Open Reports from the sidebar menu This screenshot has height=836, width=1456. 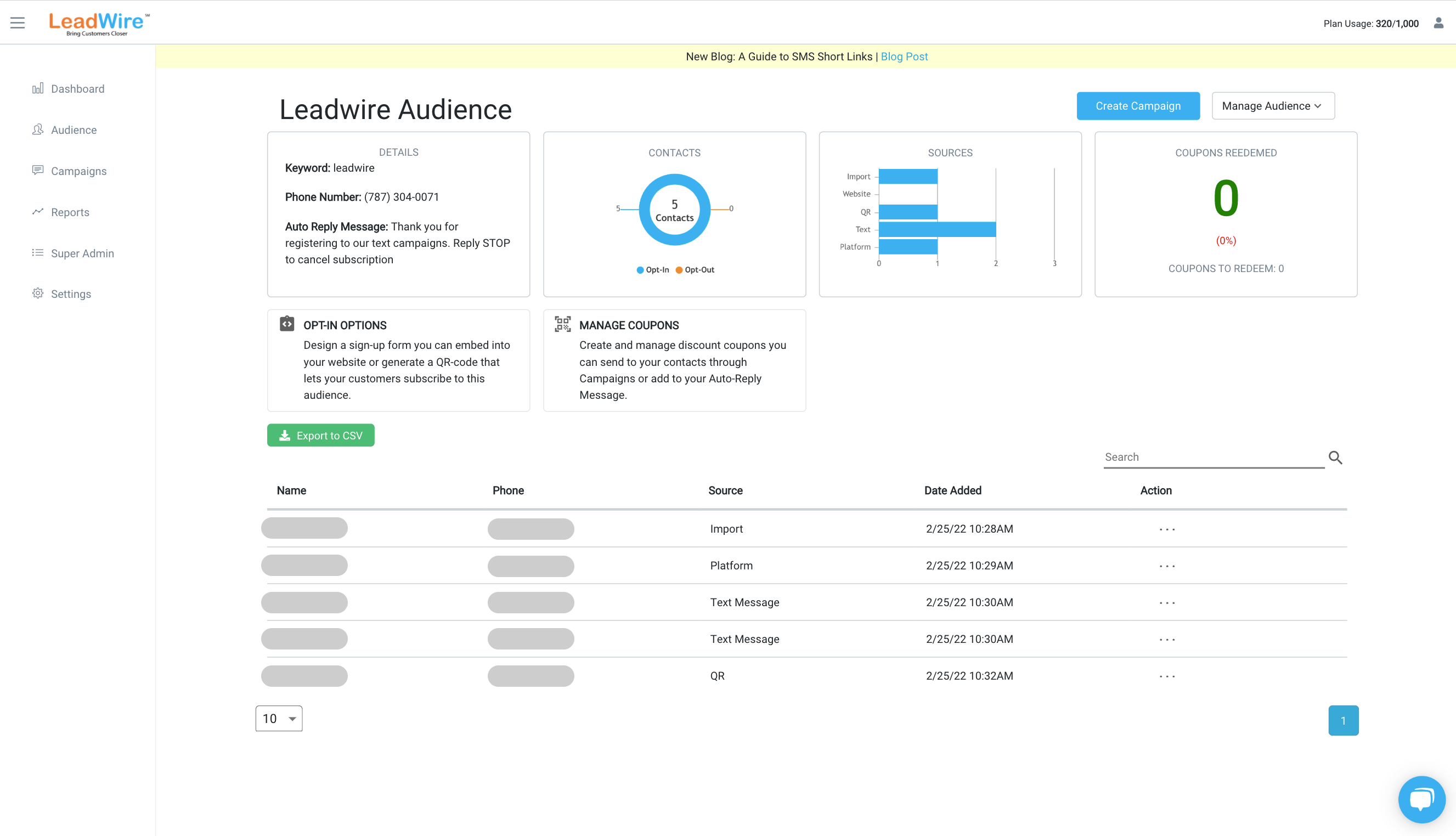click(x=70, y=212)
